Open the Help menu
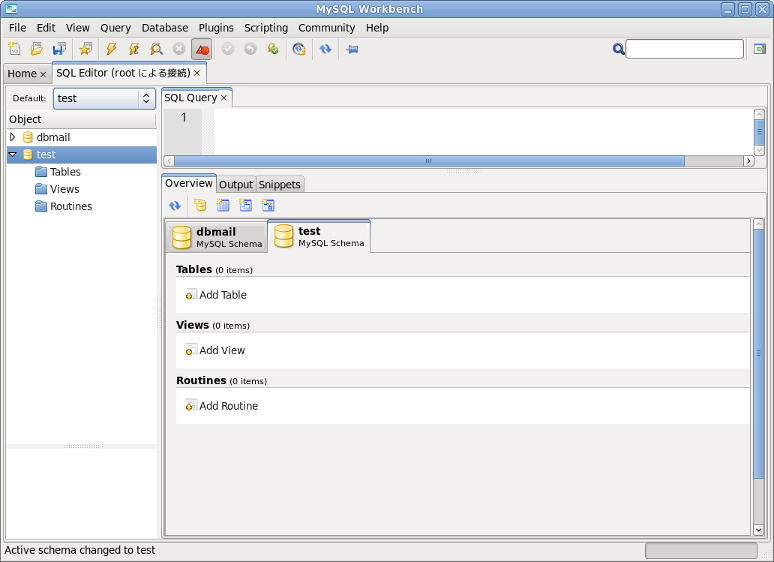774x562 pixels. tap(377, 28)
